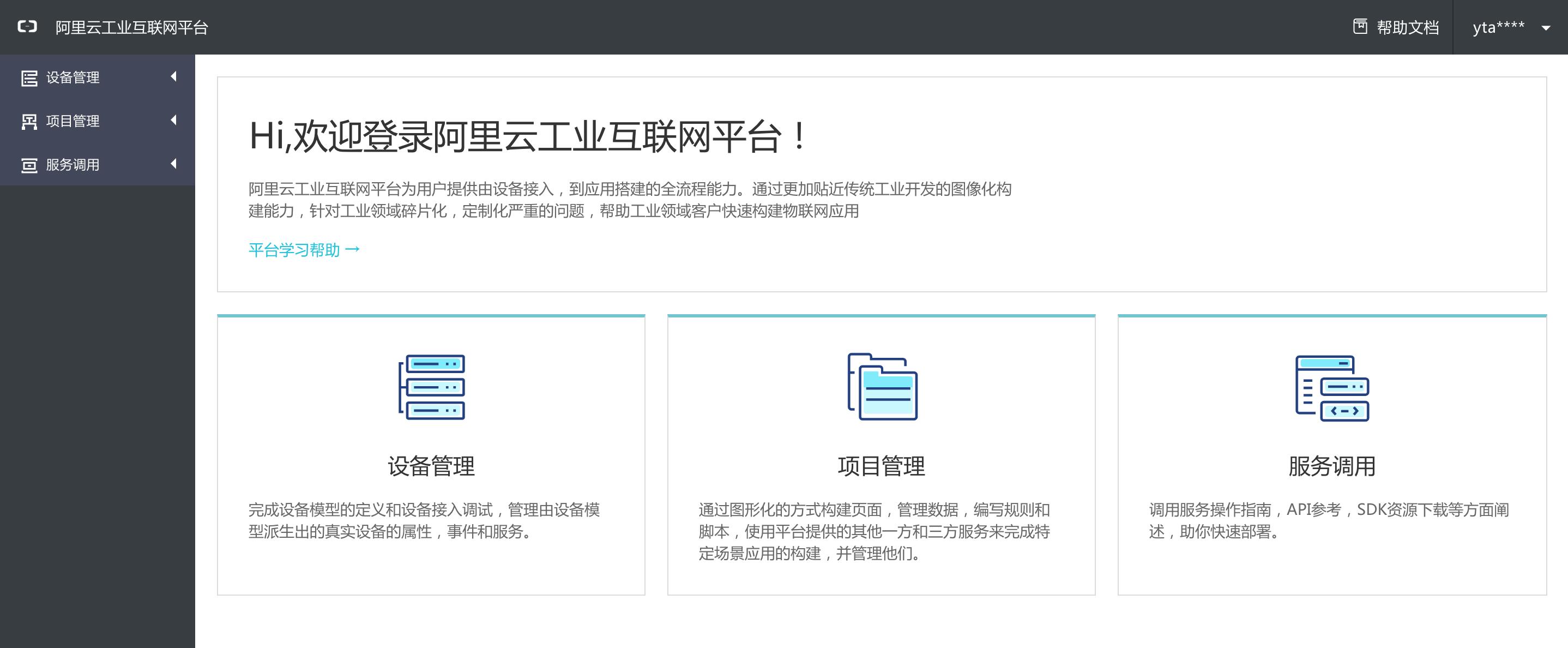
Task: Click the 项目管理 card title
Action: pos(881,466)
